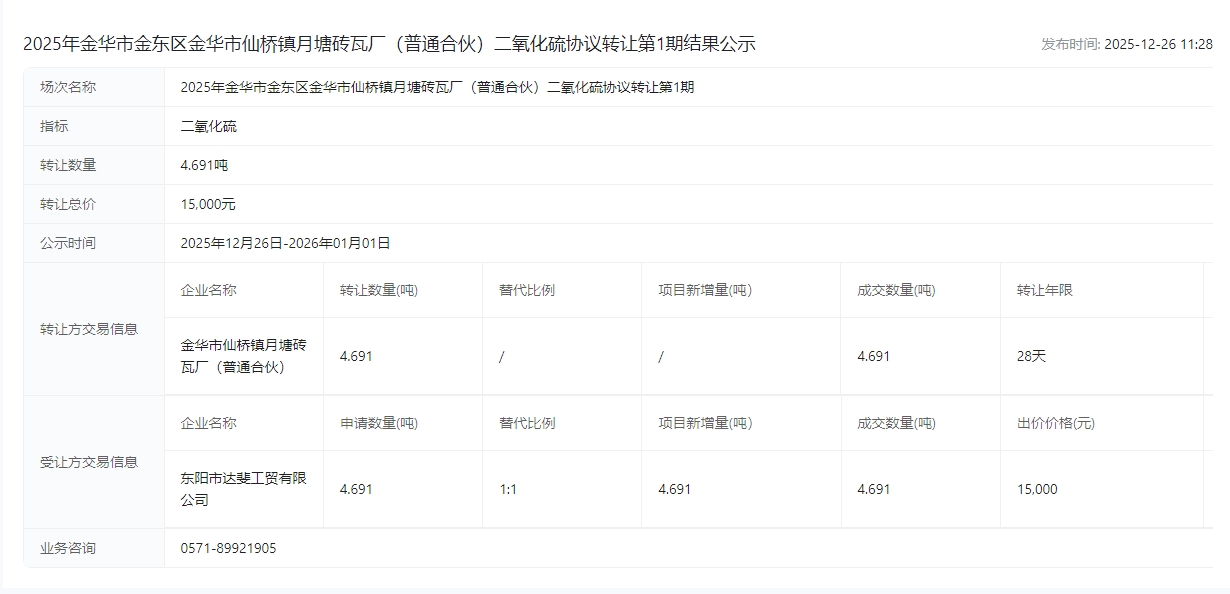Select the 1:1 替代比例 cell

[x=508, y=489]
